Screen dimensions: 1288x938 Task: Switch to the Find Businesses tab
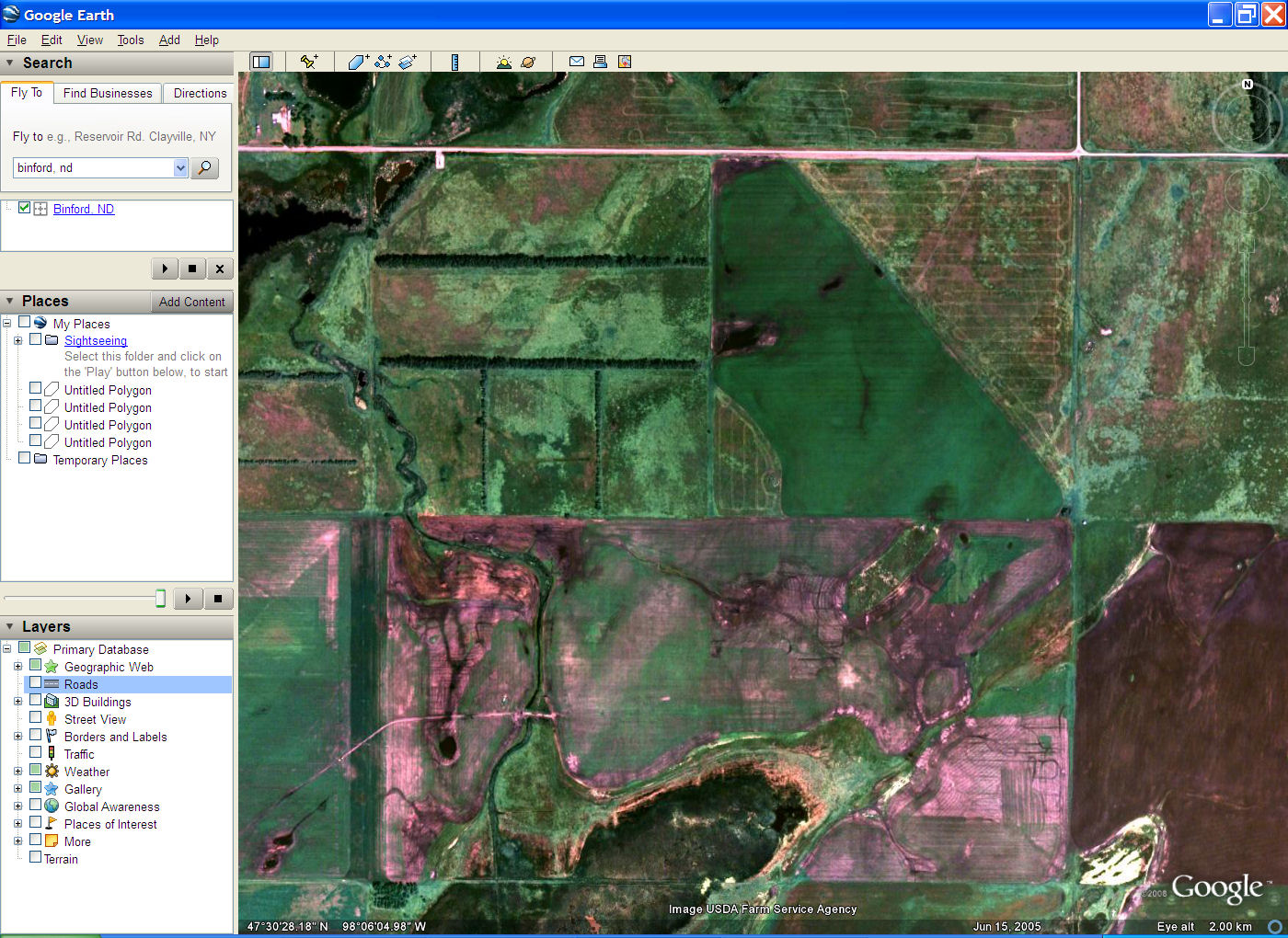(x=108, y=93)
